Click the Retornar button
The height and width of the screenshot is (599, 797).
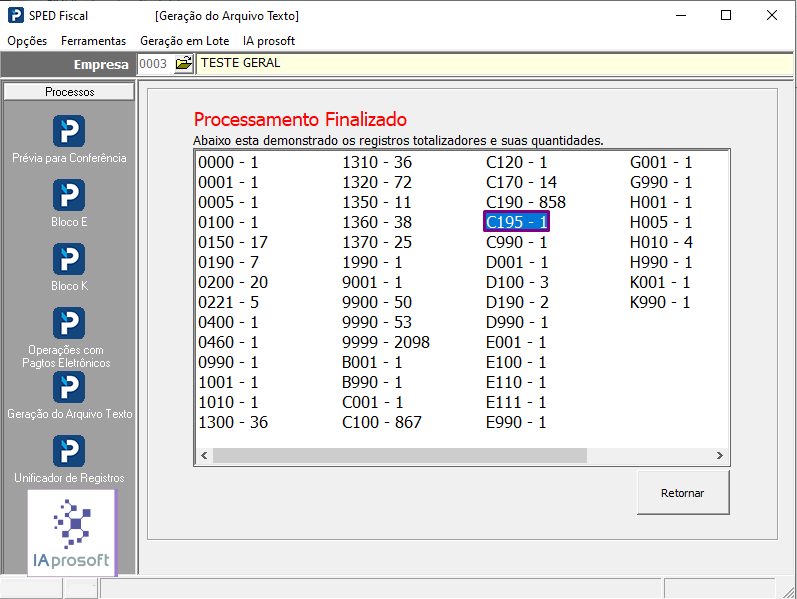(x=683, y=493)
